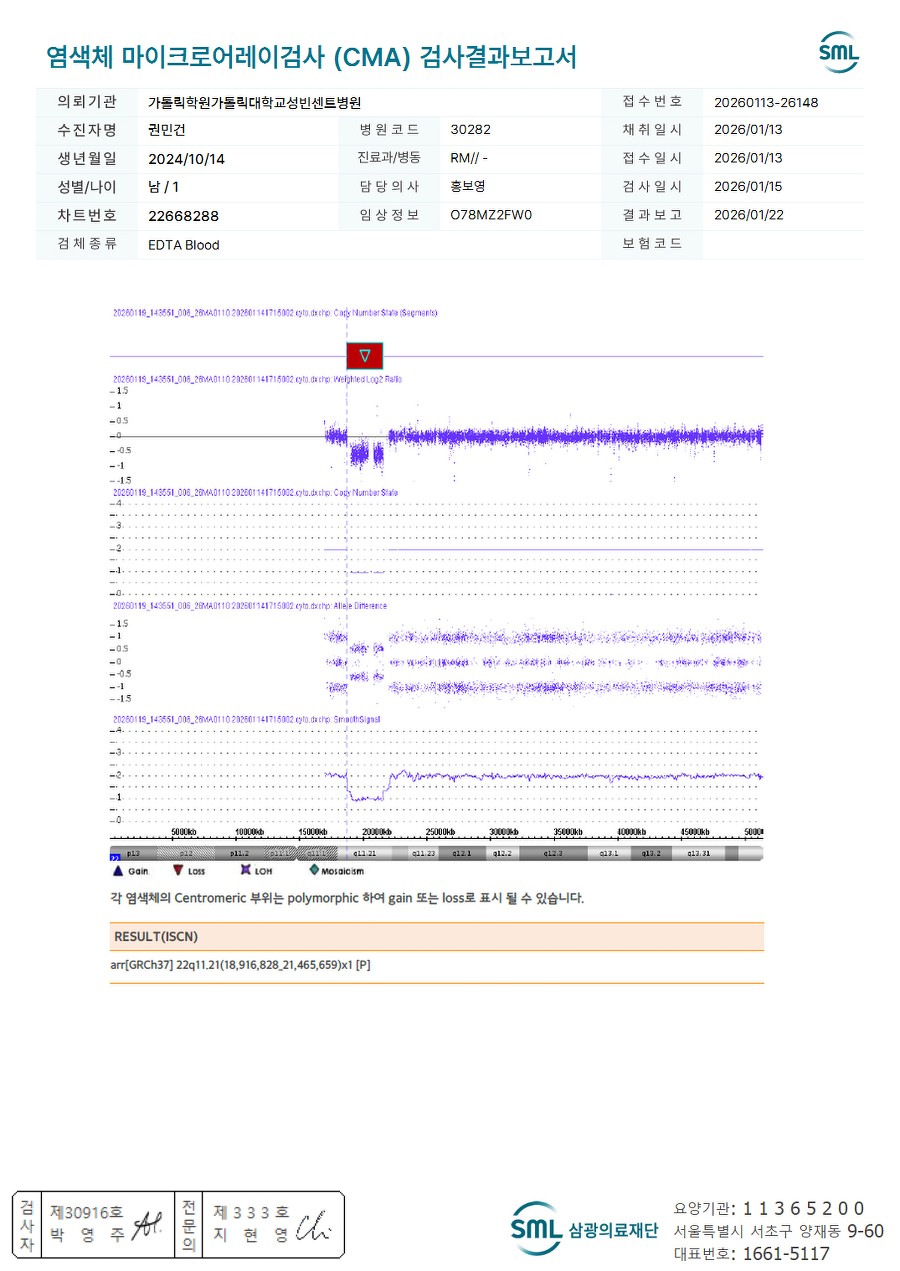The width and height of the screenshot is (900, 1271).
Task: Click the report title 염색체 마이크로어레이검사 (CMA) 검사결과보고서
Action: coord(311,57)
